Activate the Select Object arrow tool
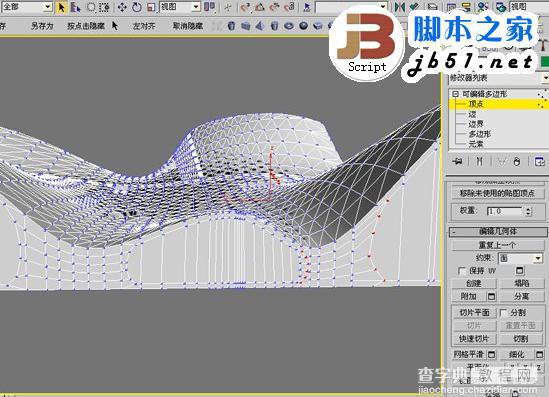Screen dimensions: 549x397 click(61, 7)
